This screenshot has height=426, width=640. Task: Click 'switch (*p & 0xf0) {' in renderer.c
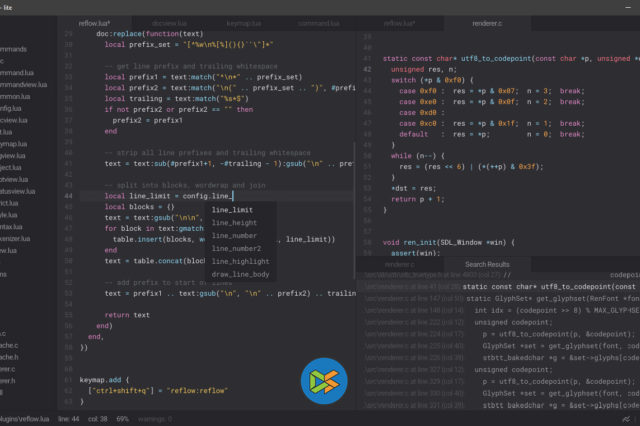point(433,80)
